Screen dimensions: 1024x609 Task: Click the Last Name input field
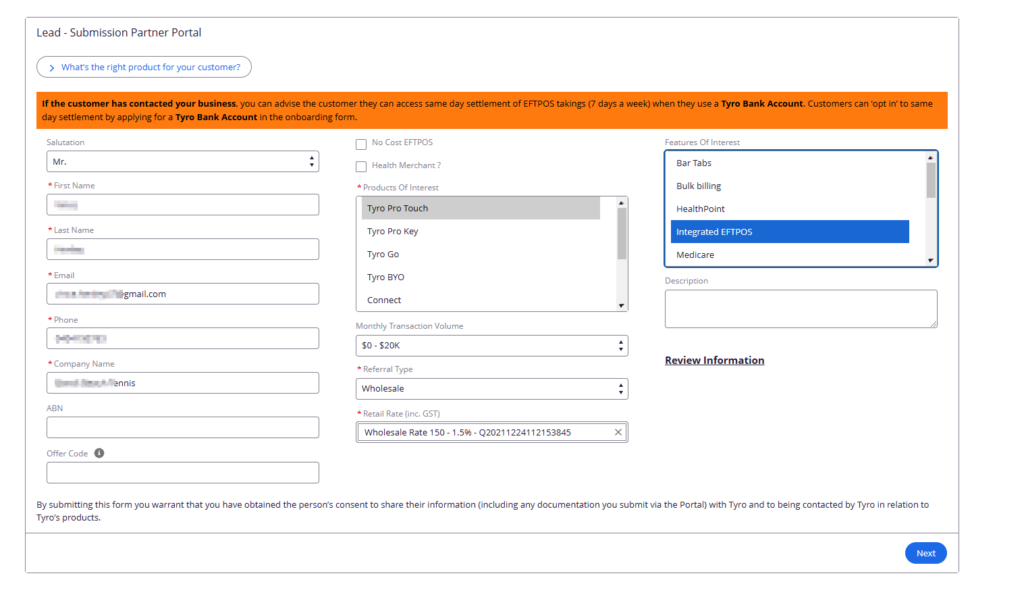pyautogui.click(x=183, y=249)
